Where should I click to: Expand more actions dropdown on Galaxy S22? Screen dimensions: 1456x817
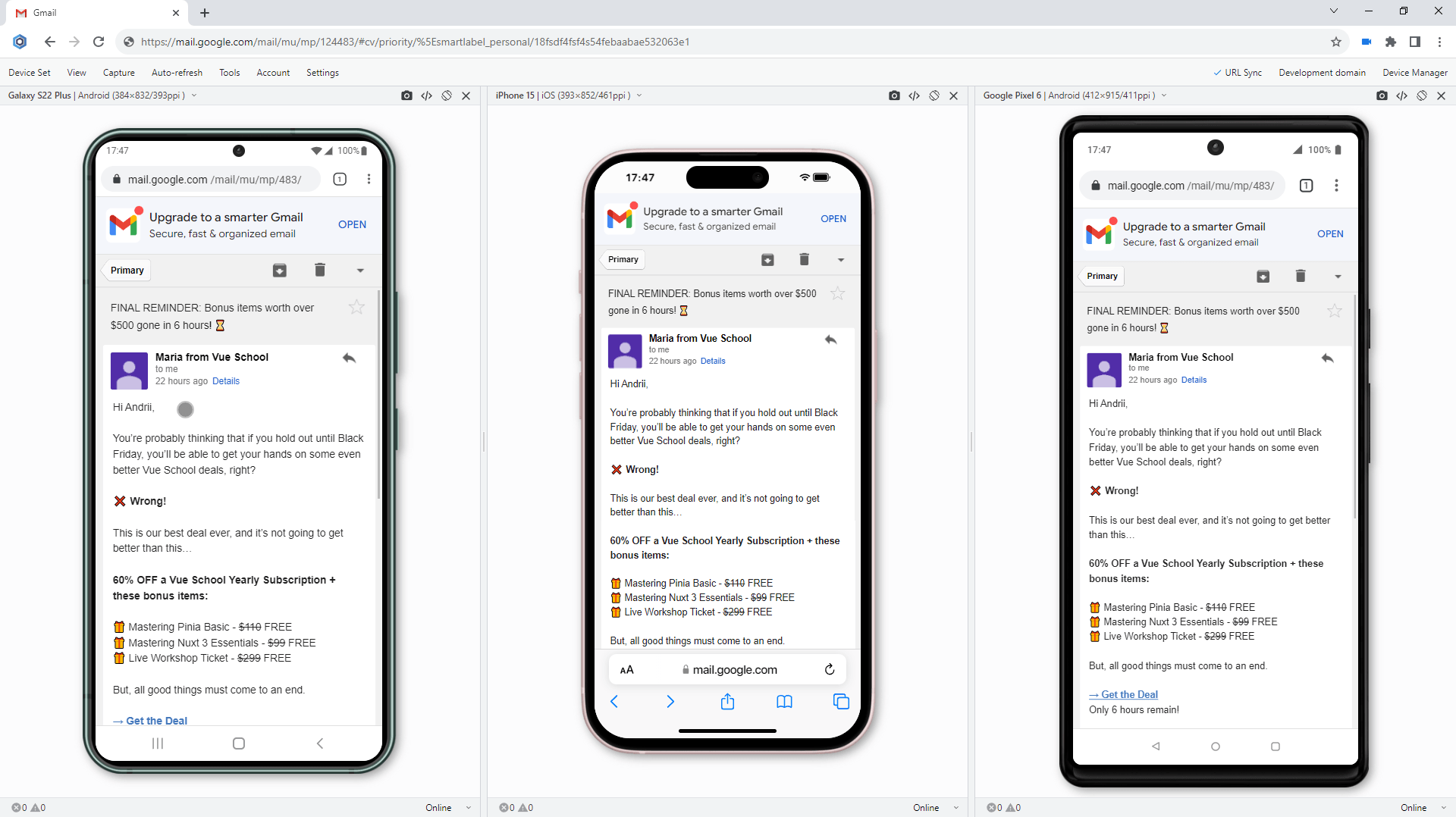[x=360, y=271]
